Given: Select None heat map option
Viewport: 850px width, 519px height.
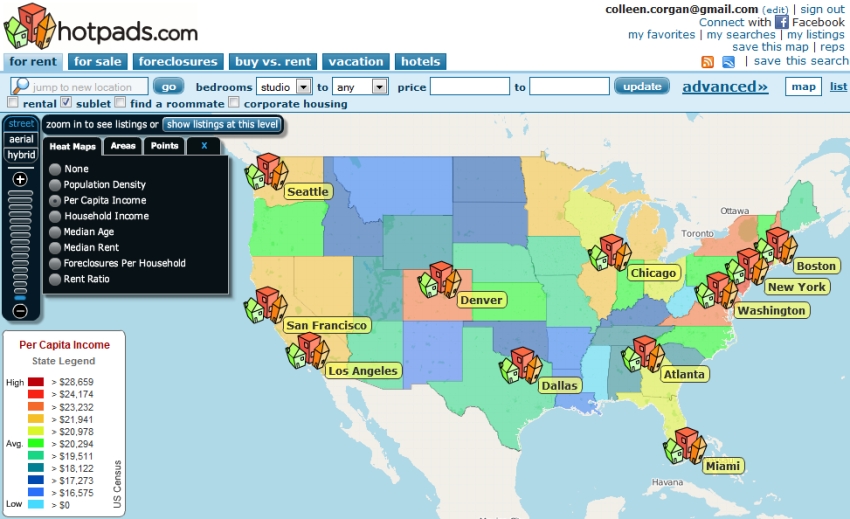Looking at the screenshot, I should (55, 169).
